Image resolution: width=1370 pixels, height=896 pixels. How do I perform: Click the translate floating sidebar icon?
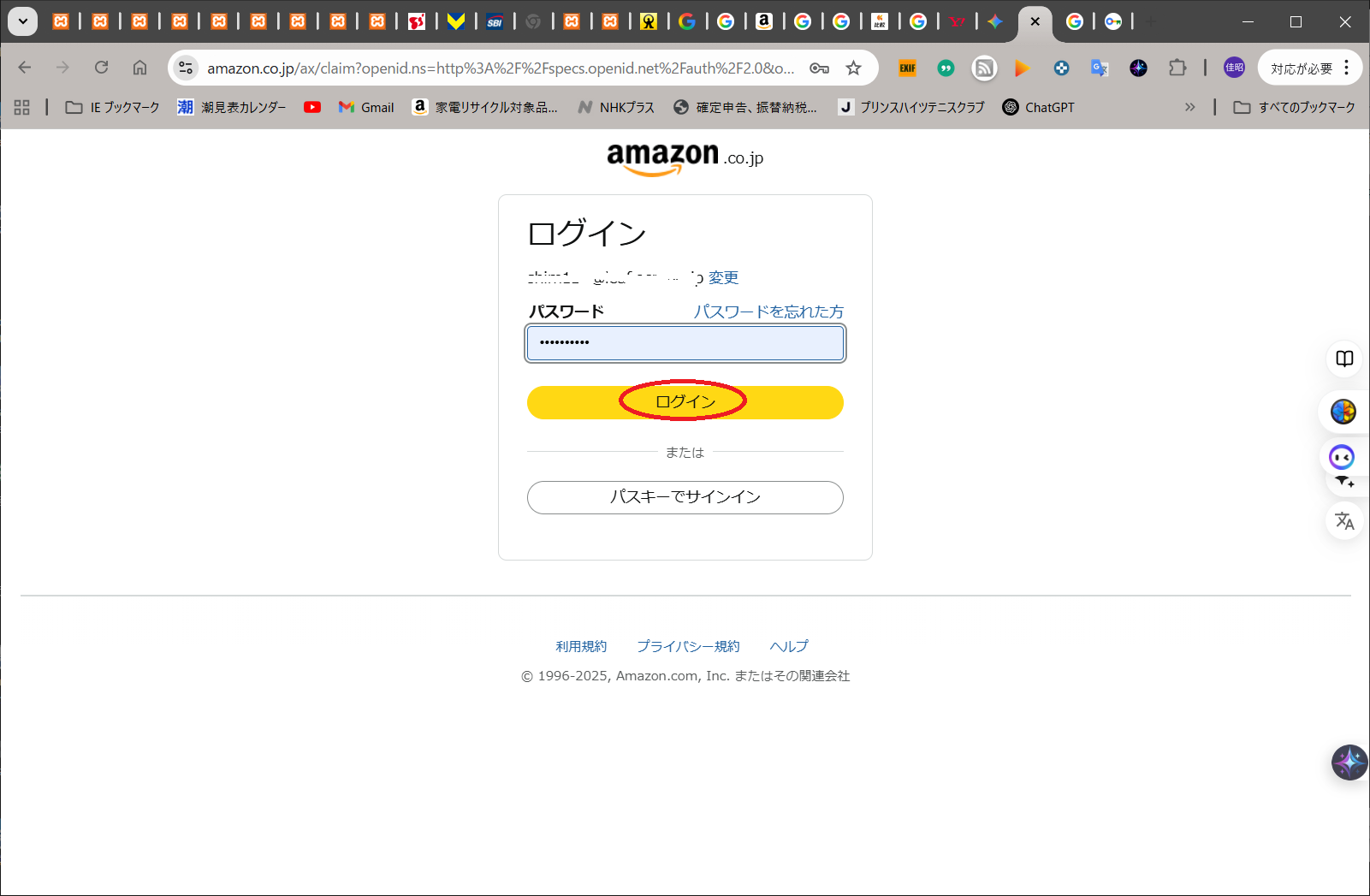point(1344,520)
